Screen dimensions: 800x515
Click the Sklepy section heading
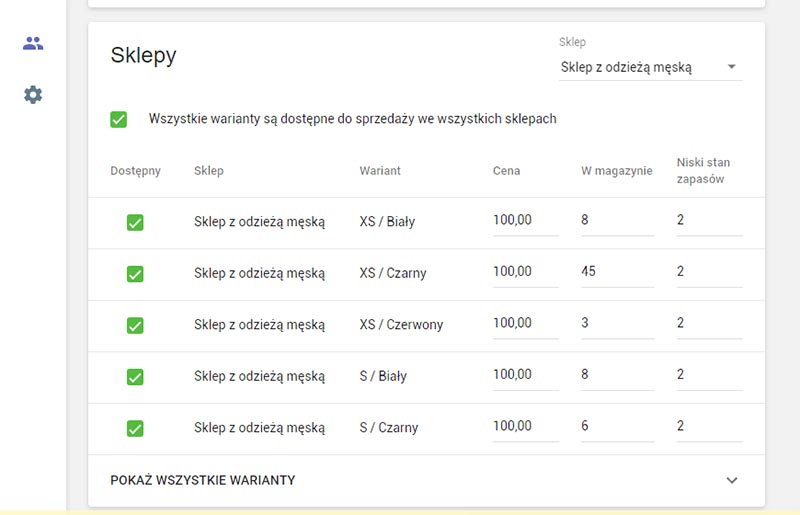pyautogui.click(x=143, y=55)
